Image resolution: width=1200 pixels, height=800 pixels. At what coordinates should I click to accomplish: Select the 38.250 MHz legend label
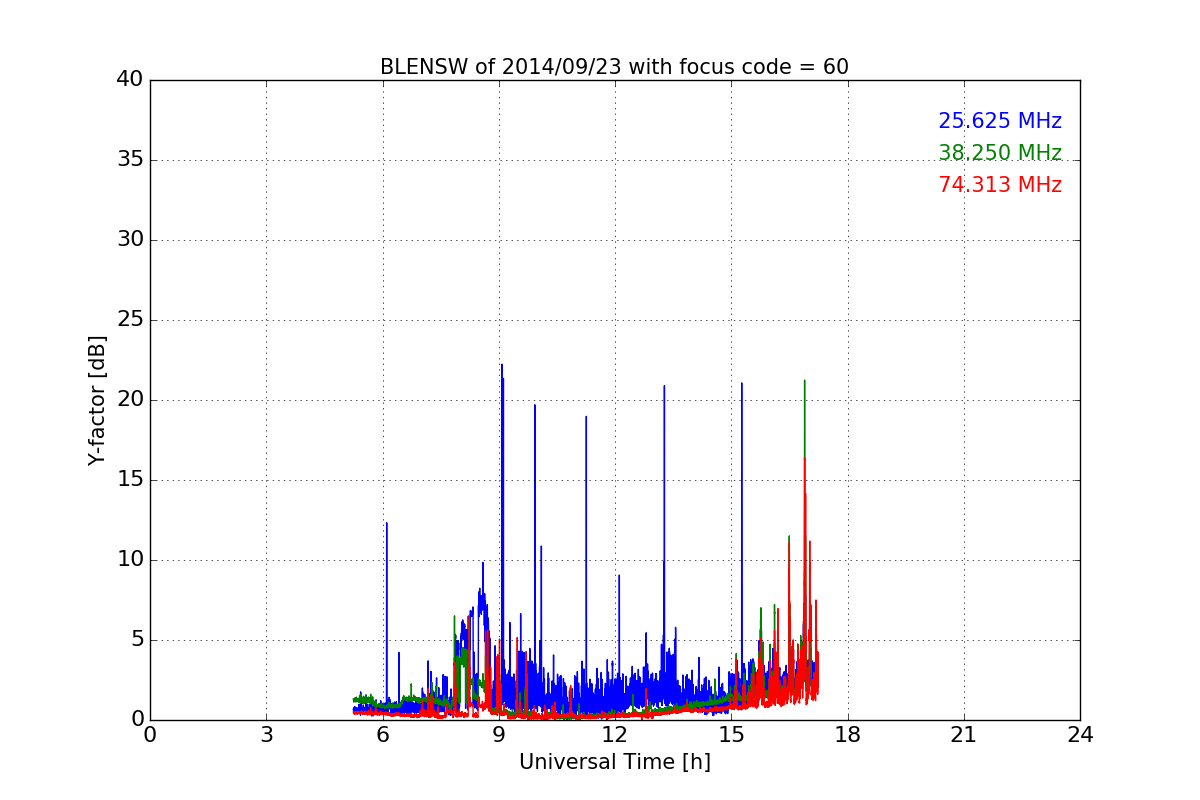point(1000,153)
